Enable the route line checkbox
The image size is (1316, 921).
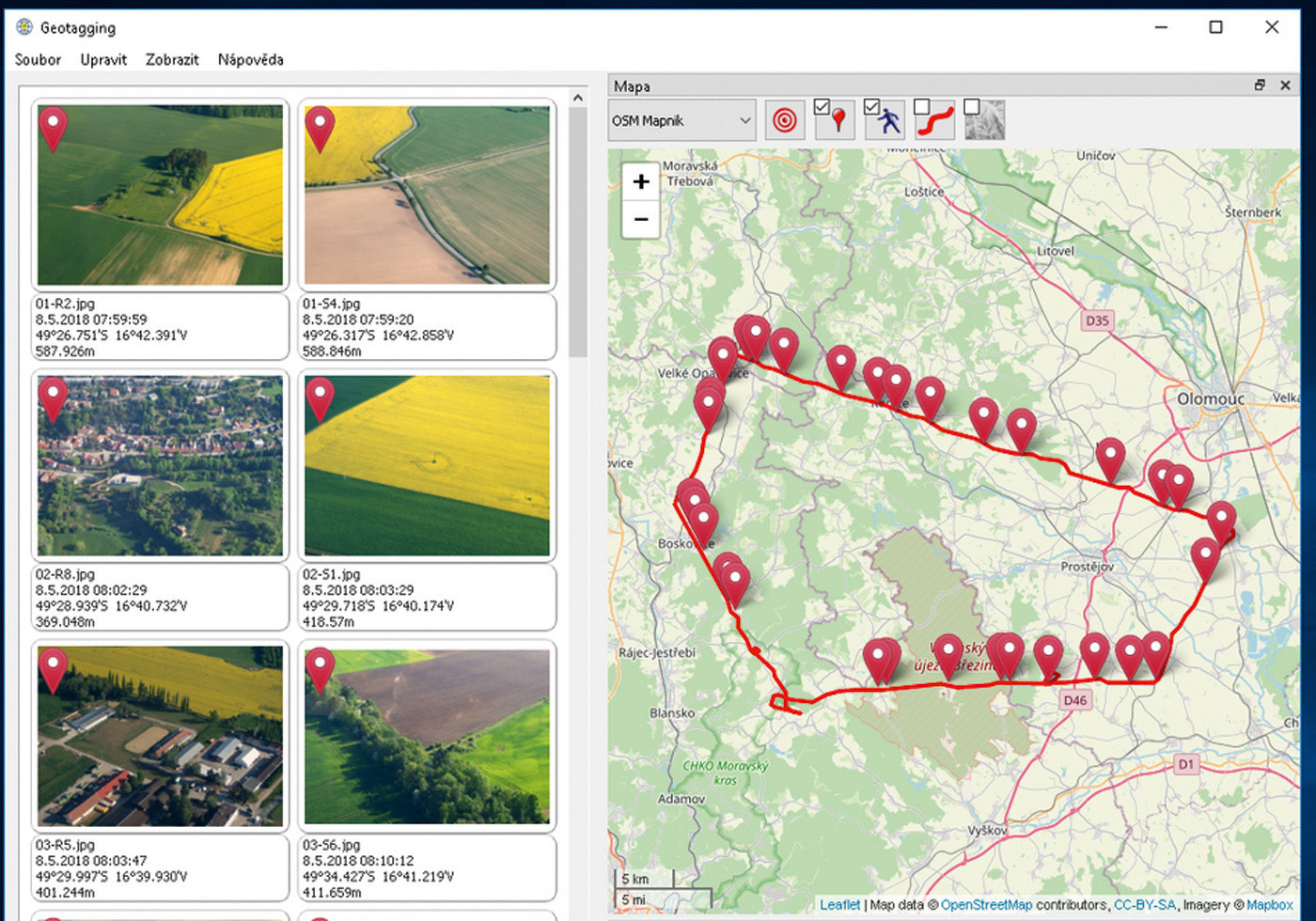point(922,107)
